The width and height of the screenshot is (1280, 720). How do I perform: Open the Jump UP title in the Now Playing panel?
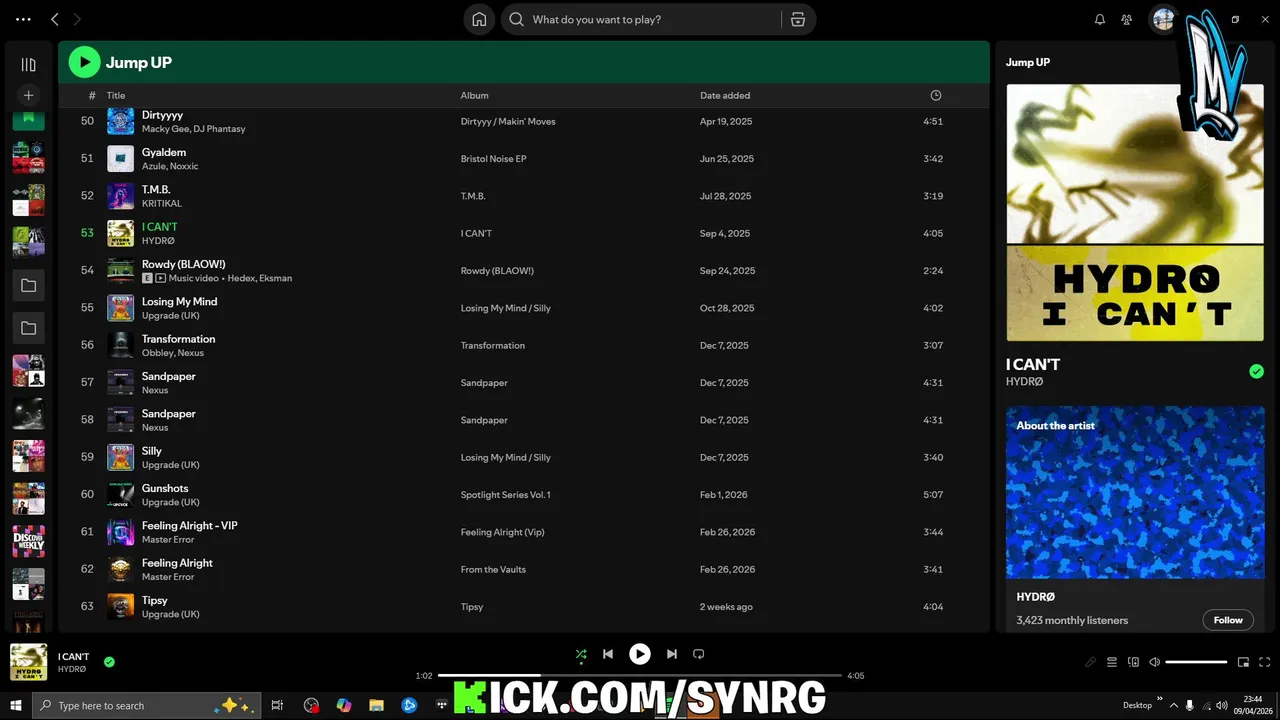pos(1028,62)
